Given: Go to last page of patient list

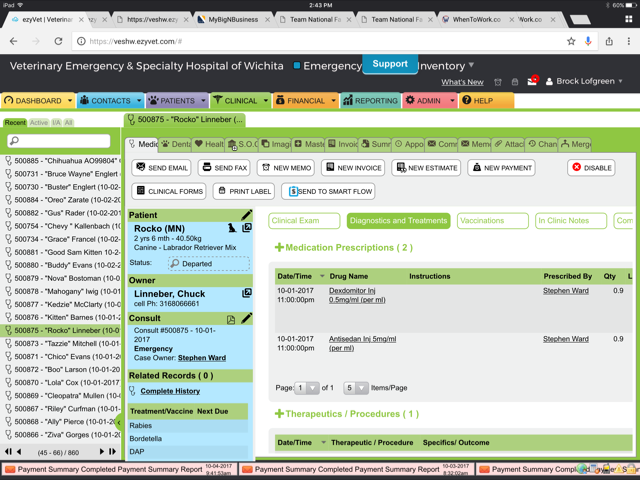Looking at the screenshot, I should pyautogui.click(x=111, y=452).
